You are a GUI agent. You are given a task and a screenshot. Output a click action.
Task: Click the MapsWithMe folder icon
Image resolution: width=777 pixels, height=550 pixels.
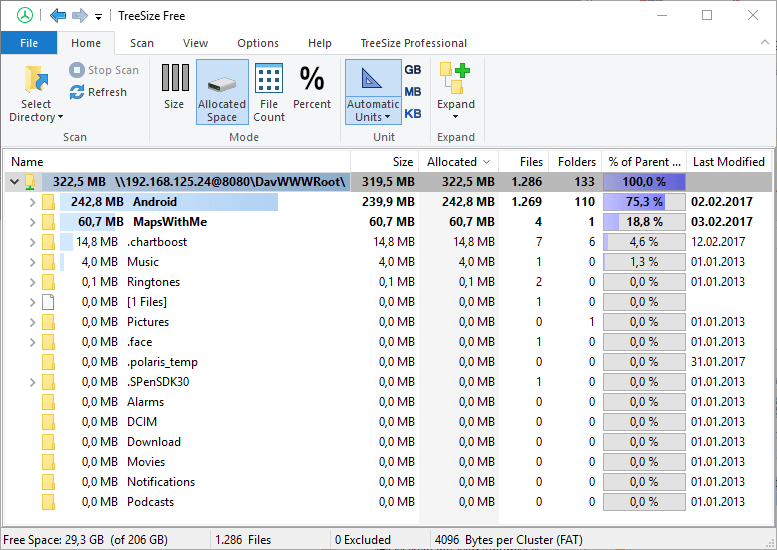click(x=48, y=222)
